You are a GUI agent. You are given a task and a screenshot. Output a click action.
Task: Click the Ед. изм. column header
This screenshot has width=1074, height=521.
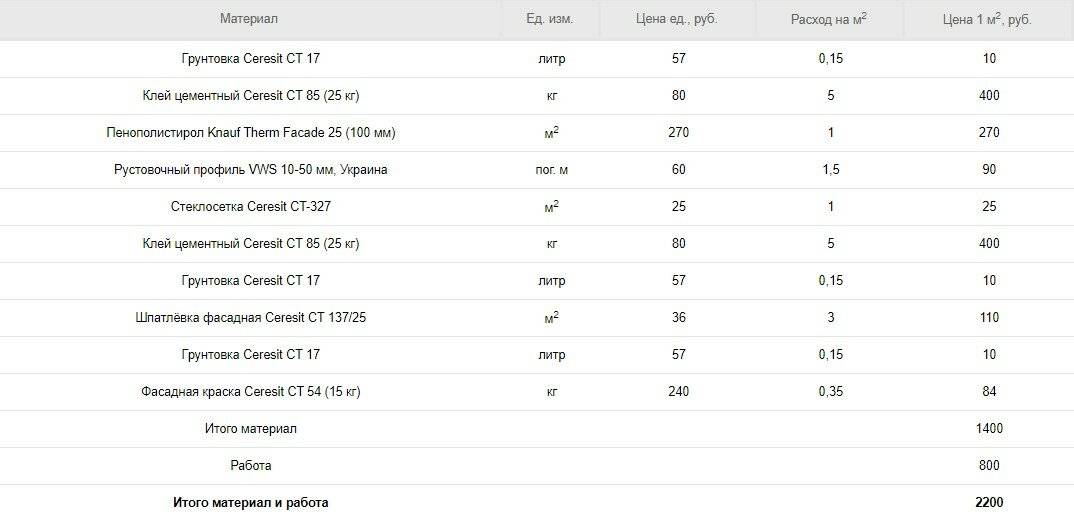(x=550, y=19)
